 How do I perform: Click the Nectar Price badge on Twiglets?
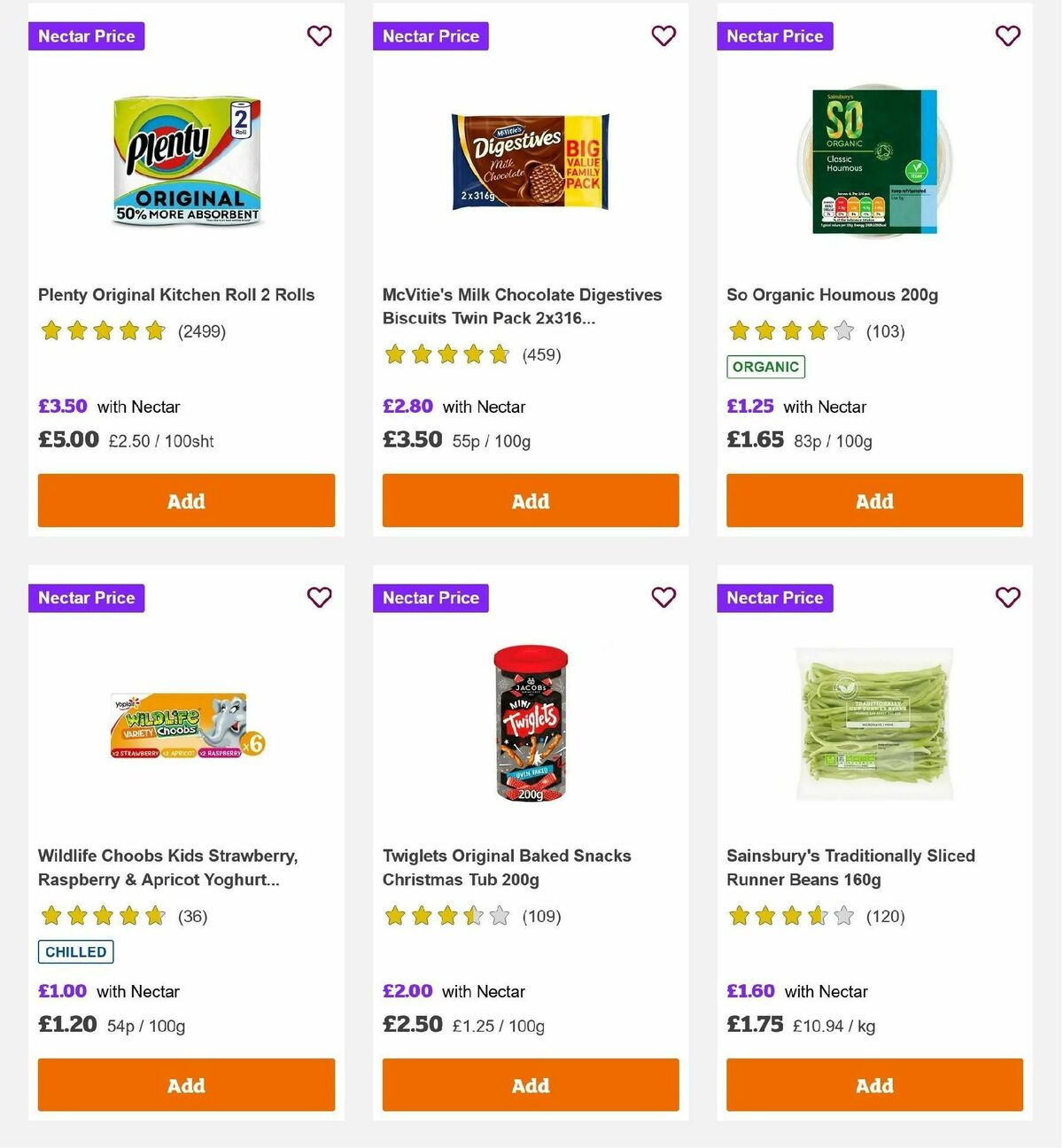[431, 598]
